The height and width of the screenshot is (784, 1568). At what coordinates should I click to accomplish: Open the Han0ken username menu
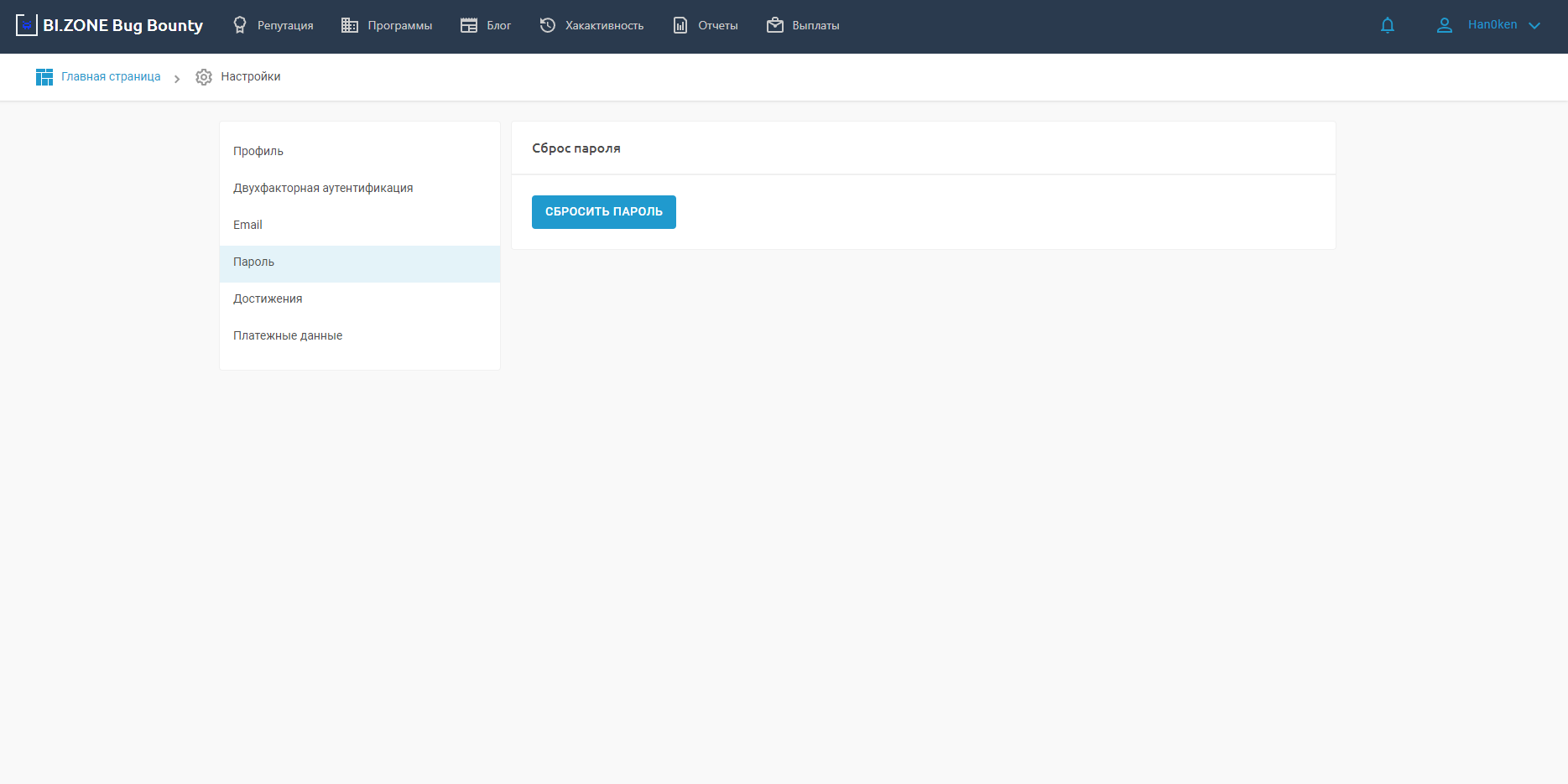[x=1492, y=25]
